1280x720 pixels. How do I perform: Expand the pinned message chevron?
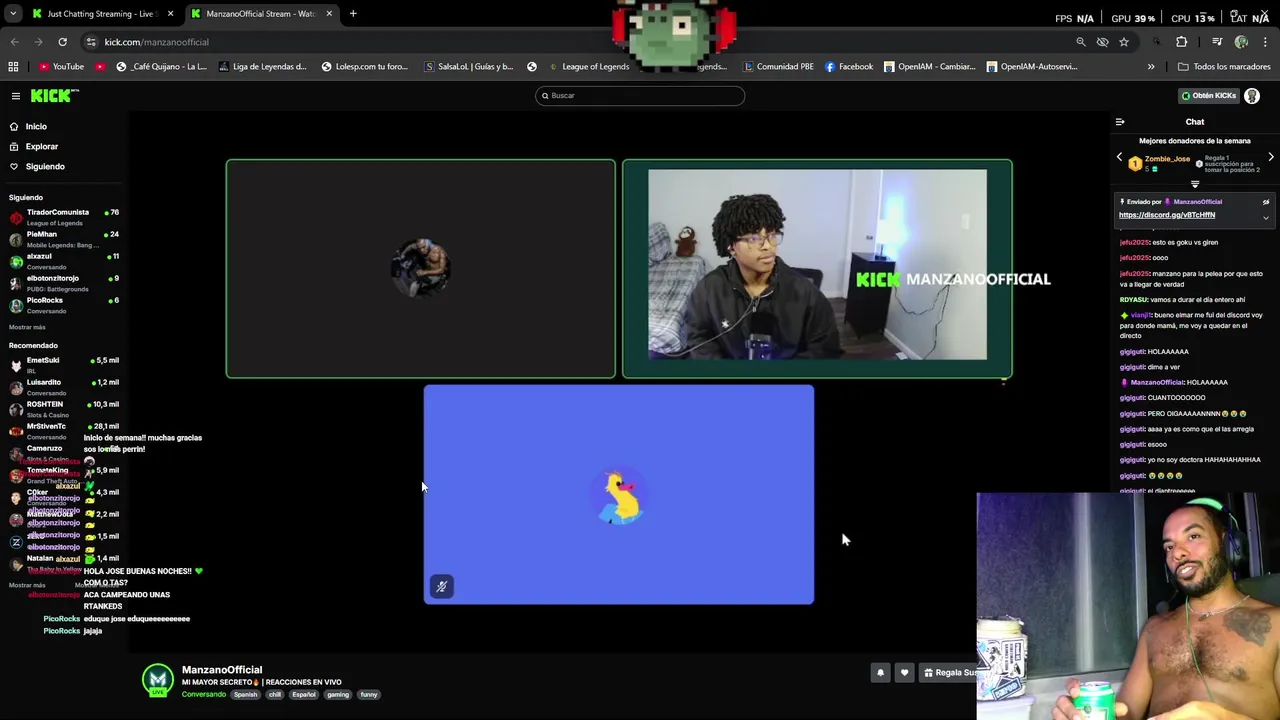point(1266,217)
